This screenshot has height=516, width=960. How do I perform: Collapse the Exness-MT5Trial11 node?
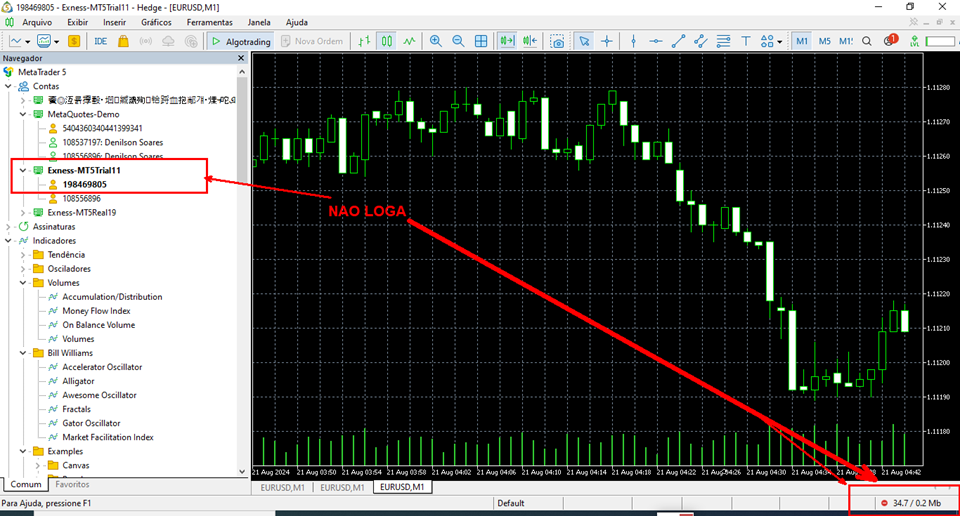pyautogui.click(x=23, y=170)
